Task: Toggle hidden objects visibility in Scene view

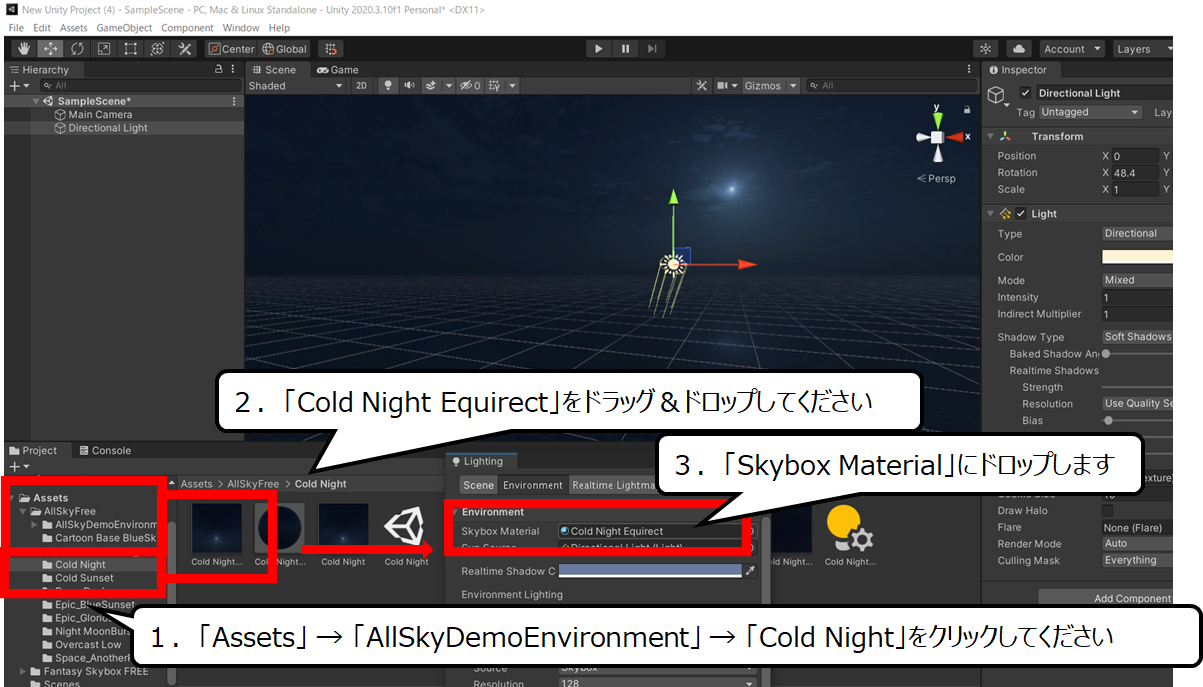Action: (x=470, y=86)
